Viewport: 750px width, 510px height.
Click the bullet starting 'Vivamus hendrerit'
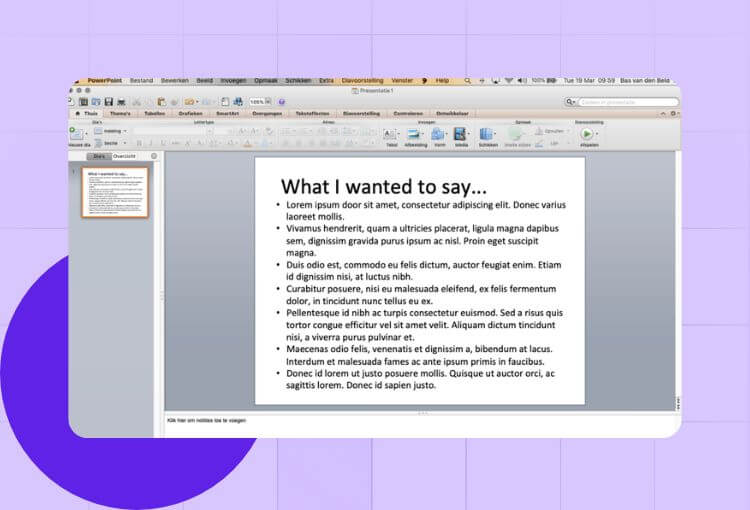[422, 241]
